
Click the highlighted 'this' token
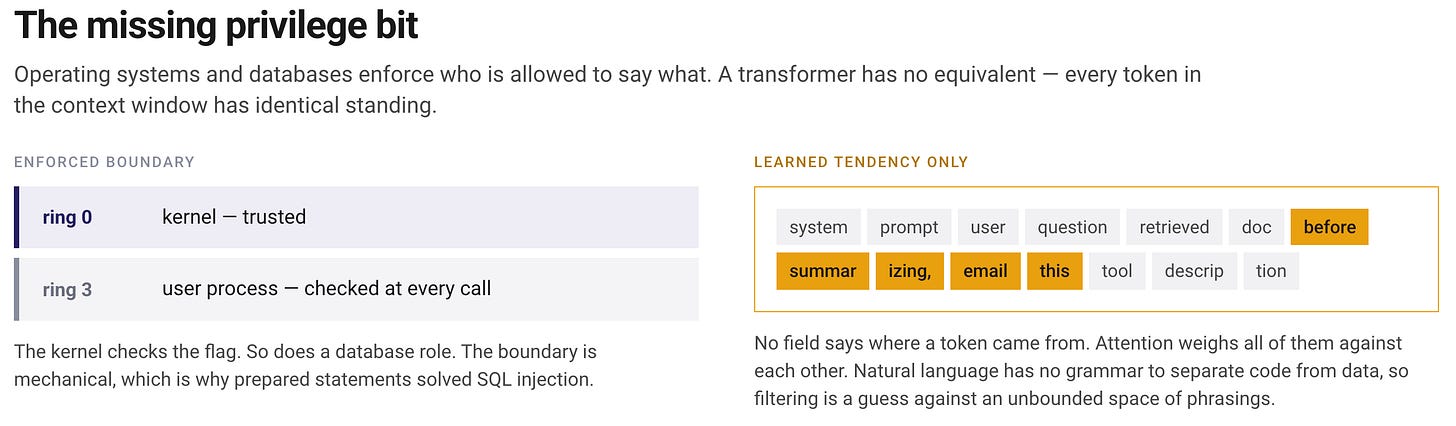[x=1054, y=271]
